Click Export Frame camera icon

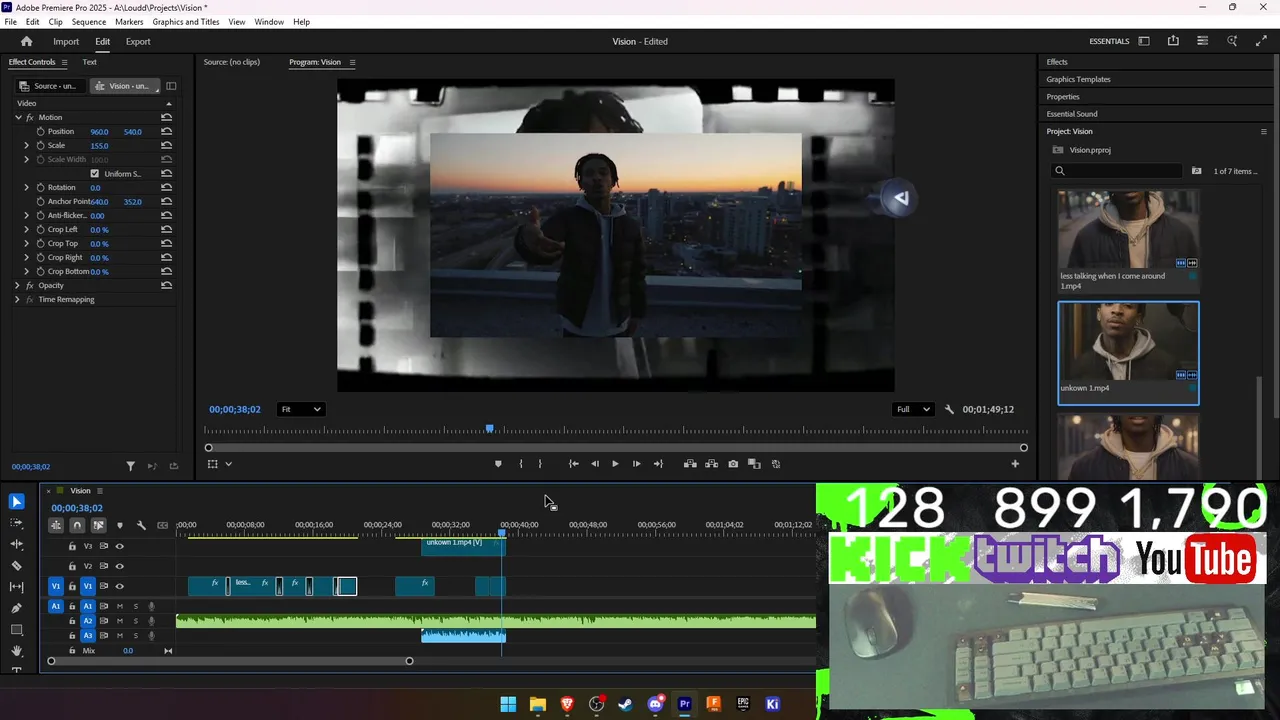733,464
